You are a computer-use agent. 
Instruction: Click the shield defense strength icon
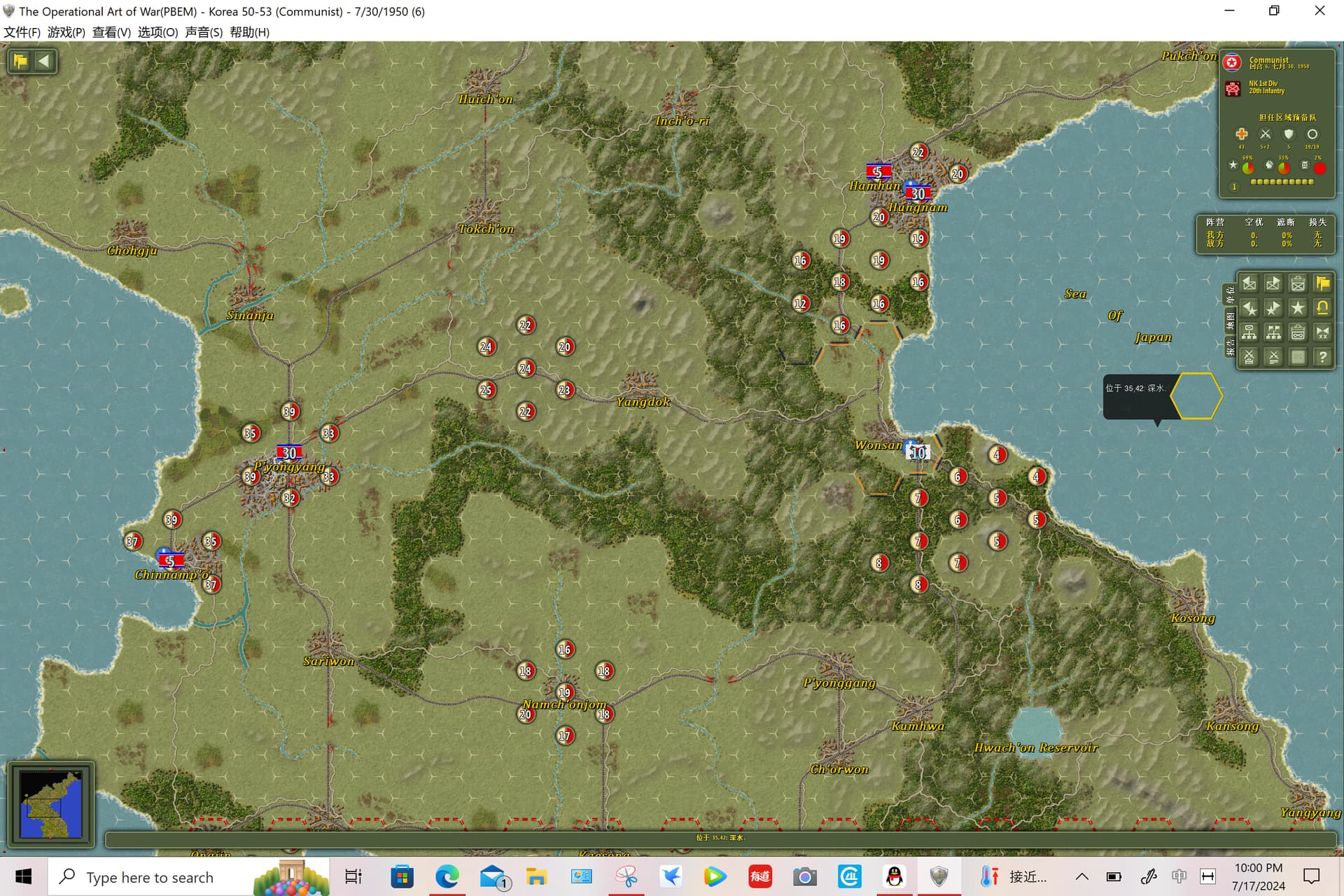pyautogui.click(x=1289, y=134)
